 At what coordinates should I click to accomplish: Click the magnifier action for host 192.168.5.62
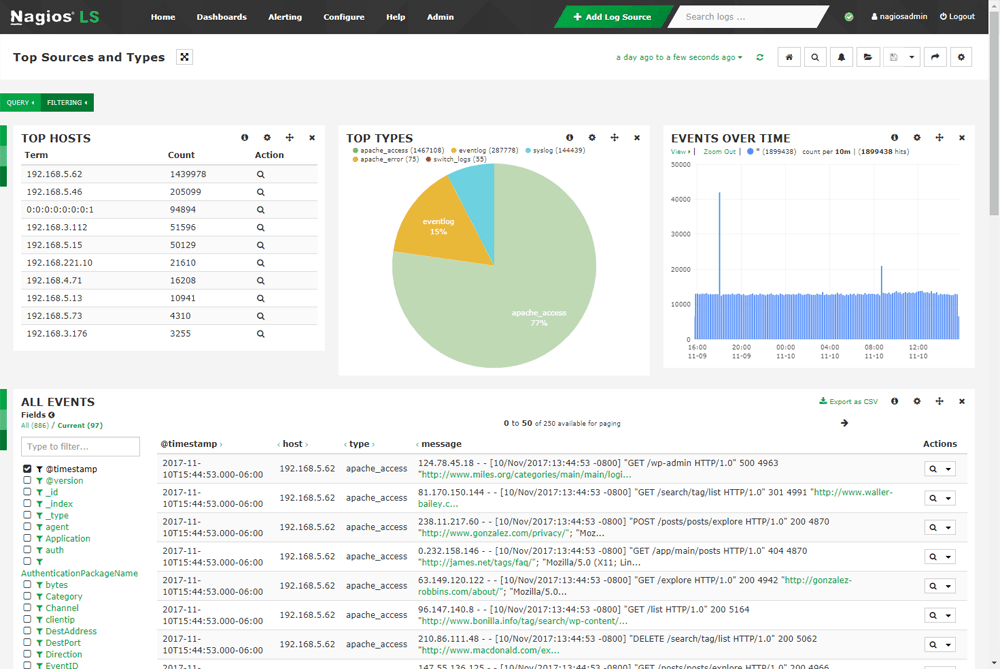260,173
